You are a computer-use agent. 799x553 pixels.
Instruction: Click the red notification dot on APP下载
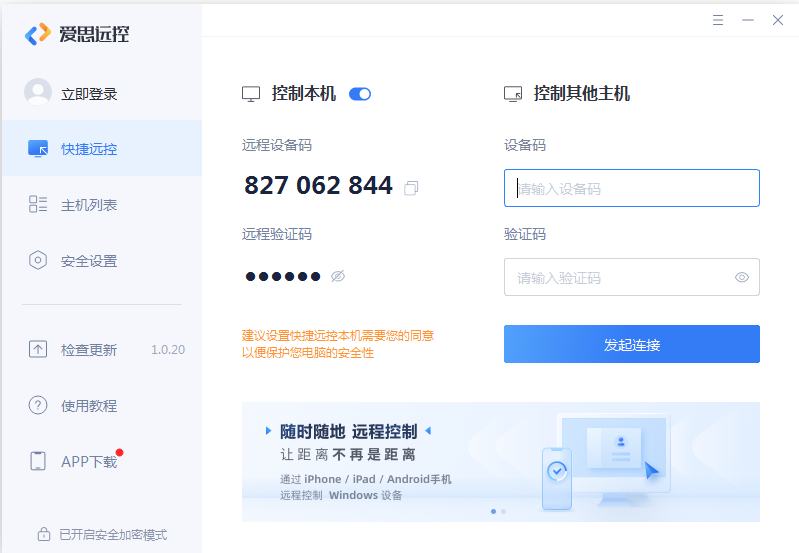pos(120,453)
